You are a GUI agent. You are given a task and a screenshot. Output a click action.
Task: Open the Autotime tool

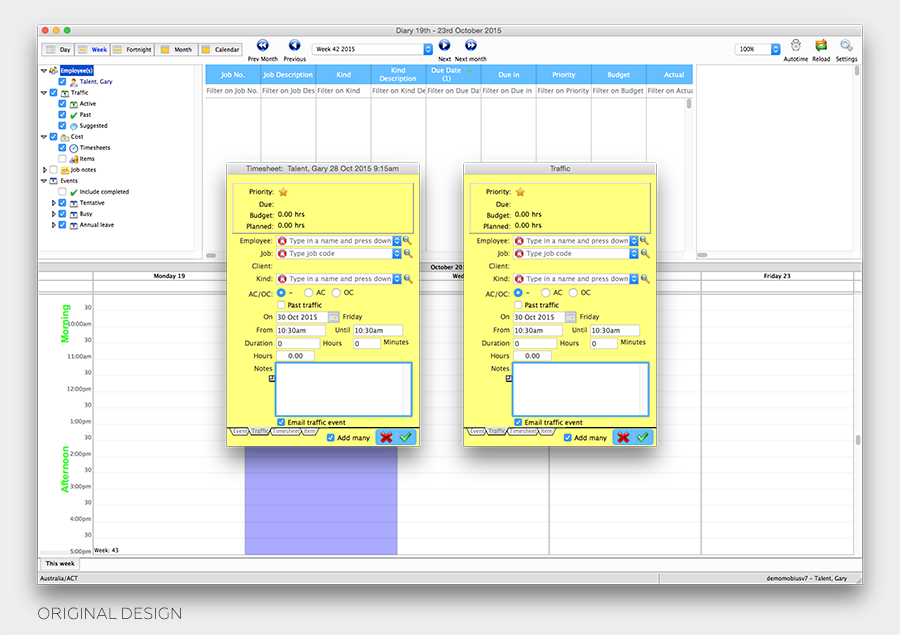tap(796, 45)
